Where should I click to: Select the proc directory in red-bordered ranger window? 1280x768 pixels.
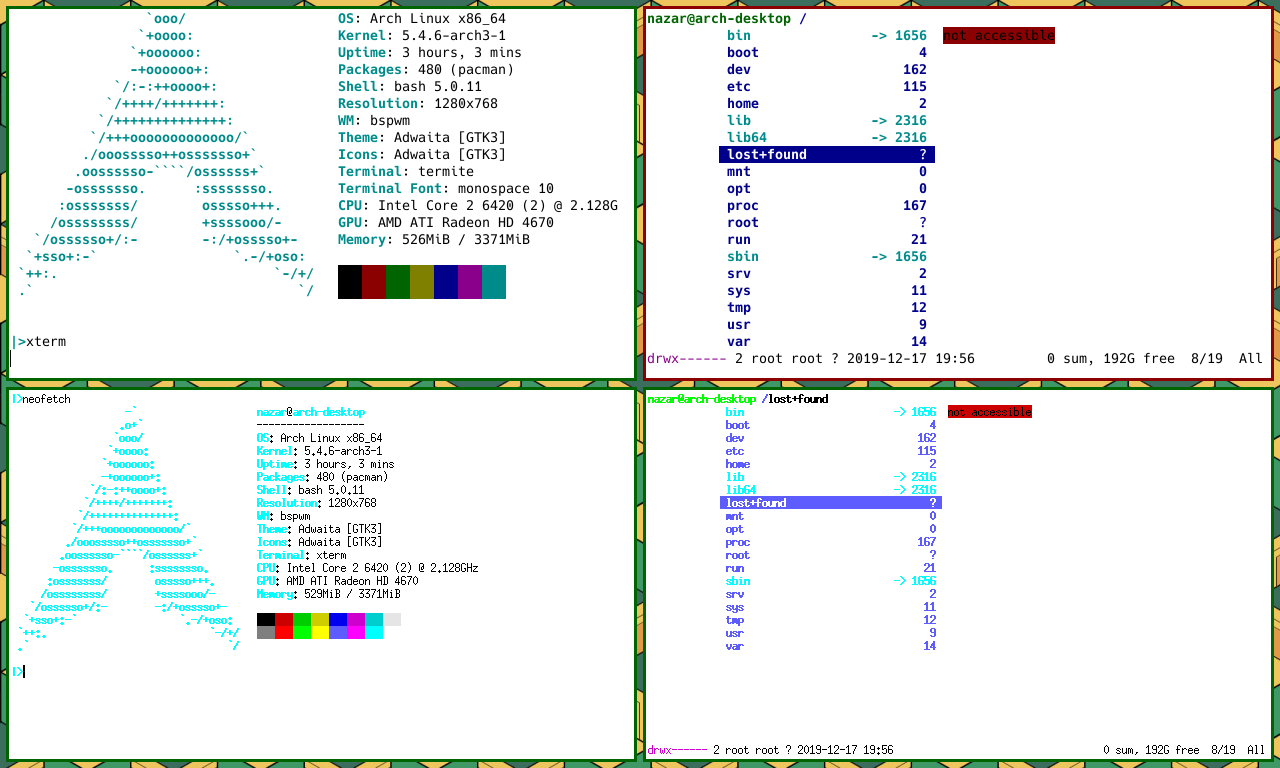(827, 206)
